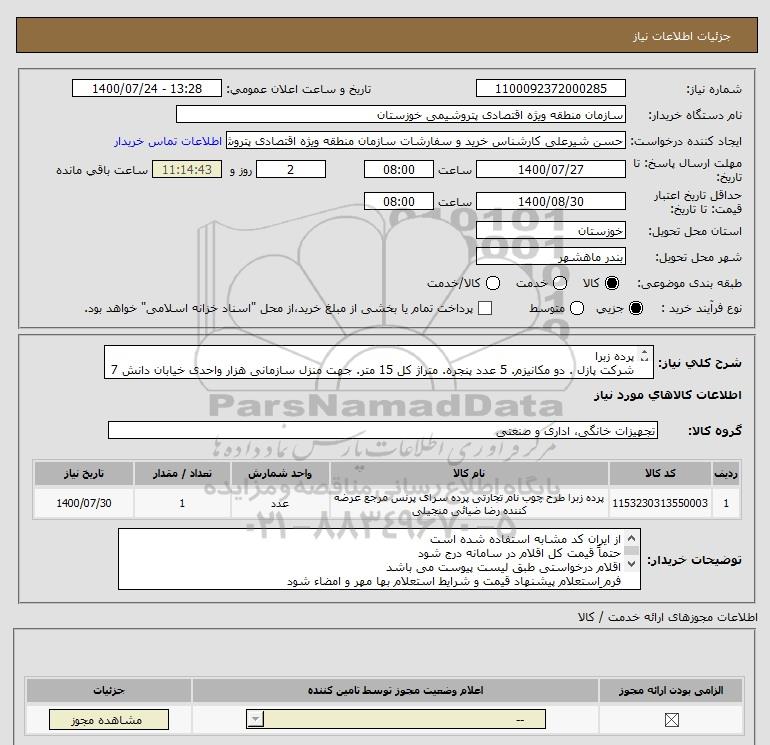Click the اعلام وضعیت مجوز توسط تامین کننده header
770x745 pixels.
(395, 690)
